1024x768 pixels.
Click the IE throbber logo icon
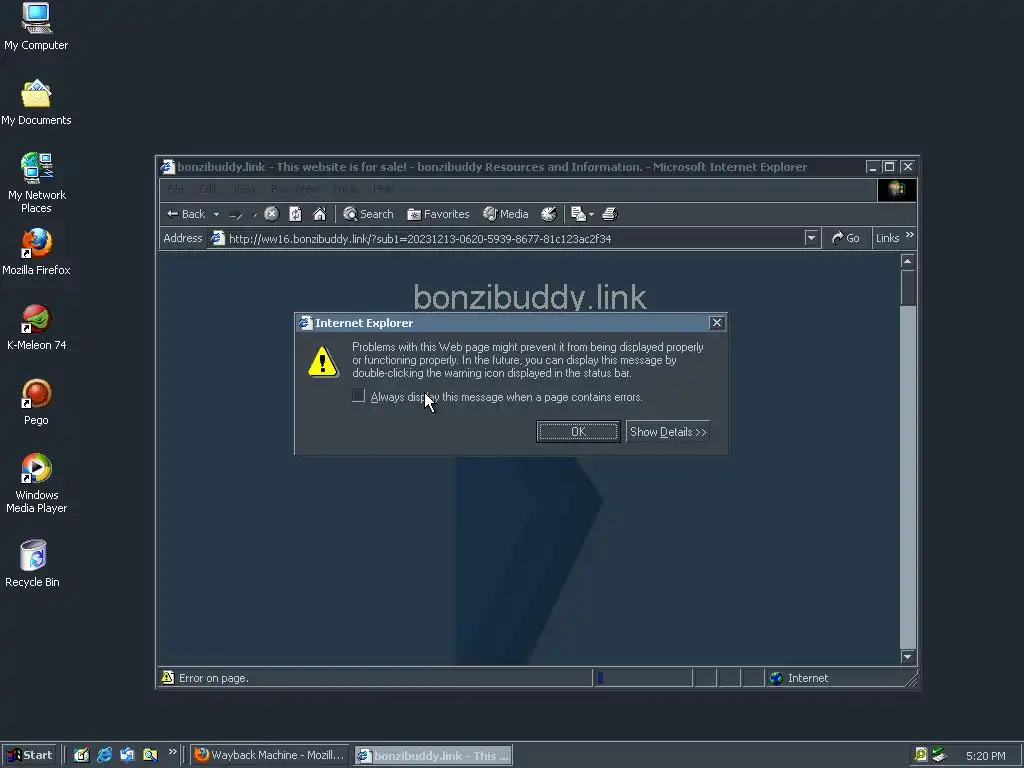pyautogui.click(x=897, y=189)
